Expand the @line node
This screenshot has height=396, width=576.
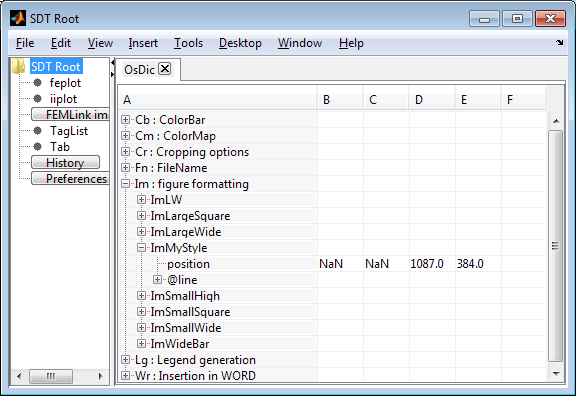click(x=157, y=280)
